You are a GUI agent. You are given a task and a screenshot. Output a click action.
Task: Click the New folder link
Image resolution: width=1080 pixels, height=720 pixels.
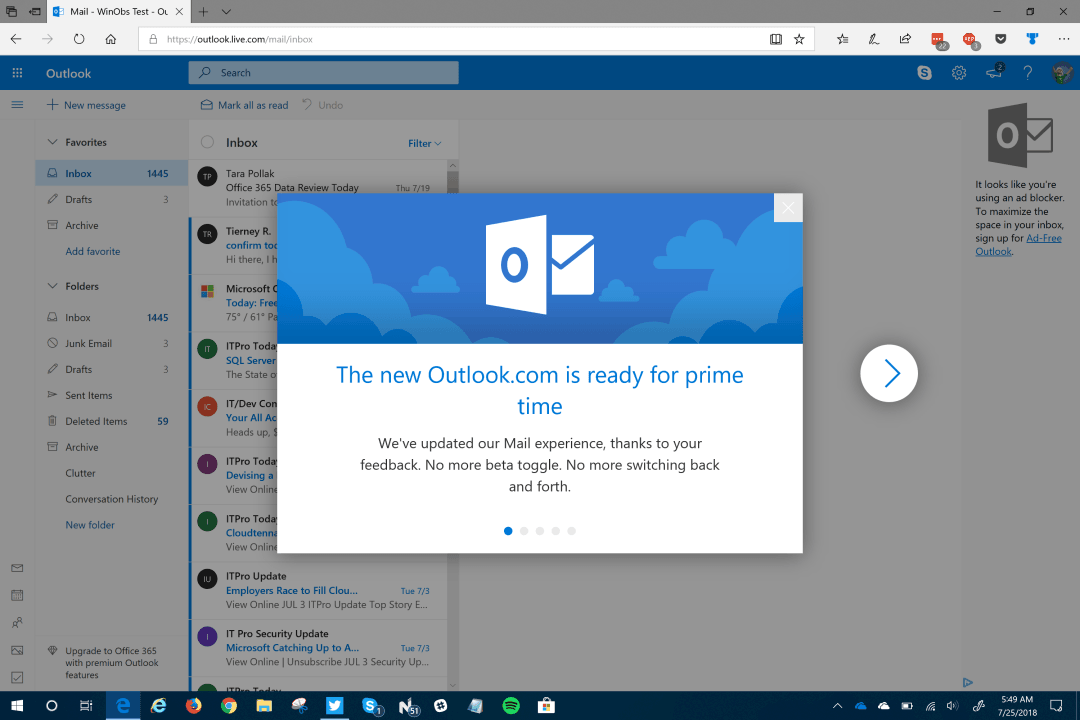90,525
